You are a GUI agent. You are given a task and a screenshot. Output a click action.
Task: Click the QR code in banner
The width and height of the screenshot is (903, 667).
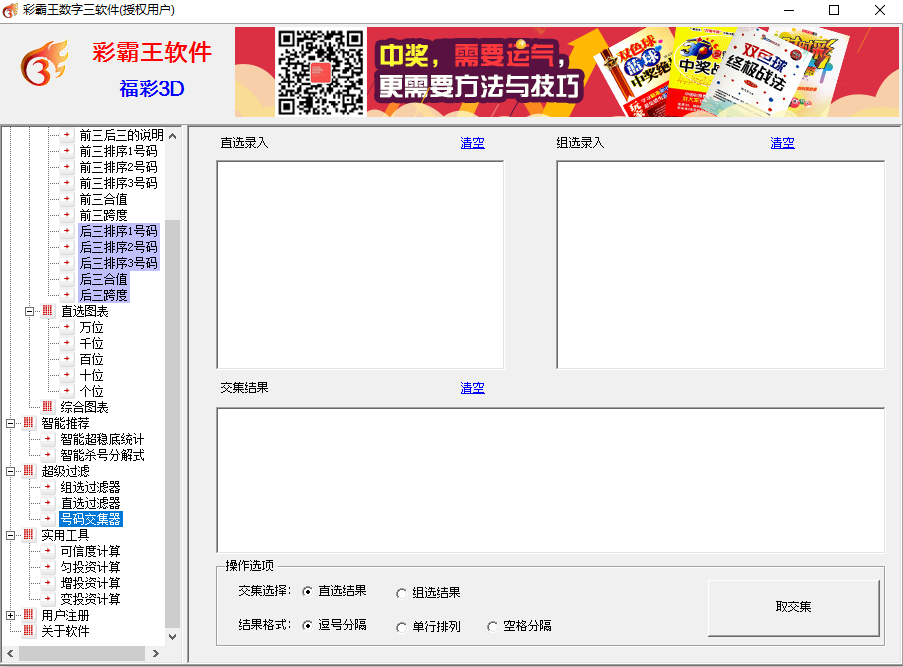321,72
